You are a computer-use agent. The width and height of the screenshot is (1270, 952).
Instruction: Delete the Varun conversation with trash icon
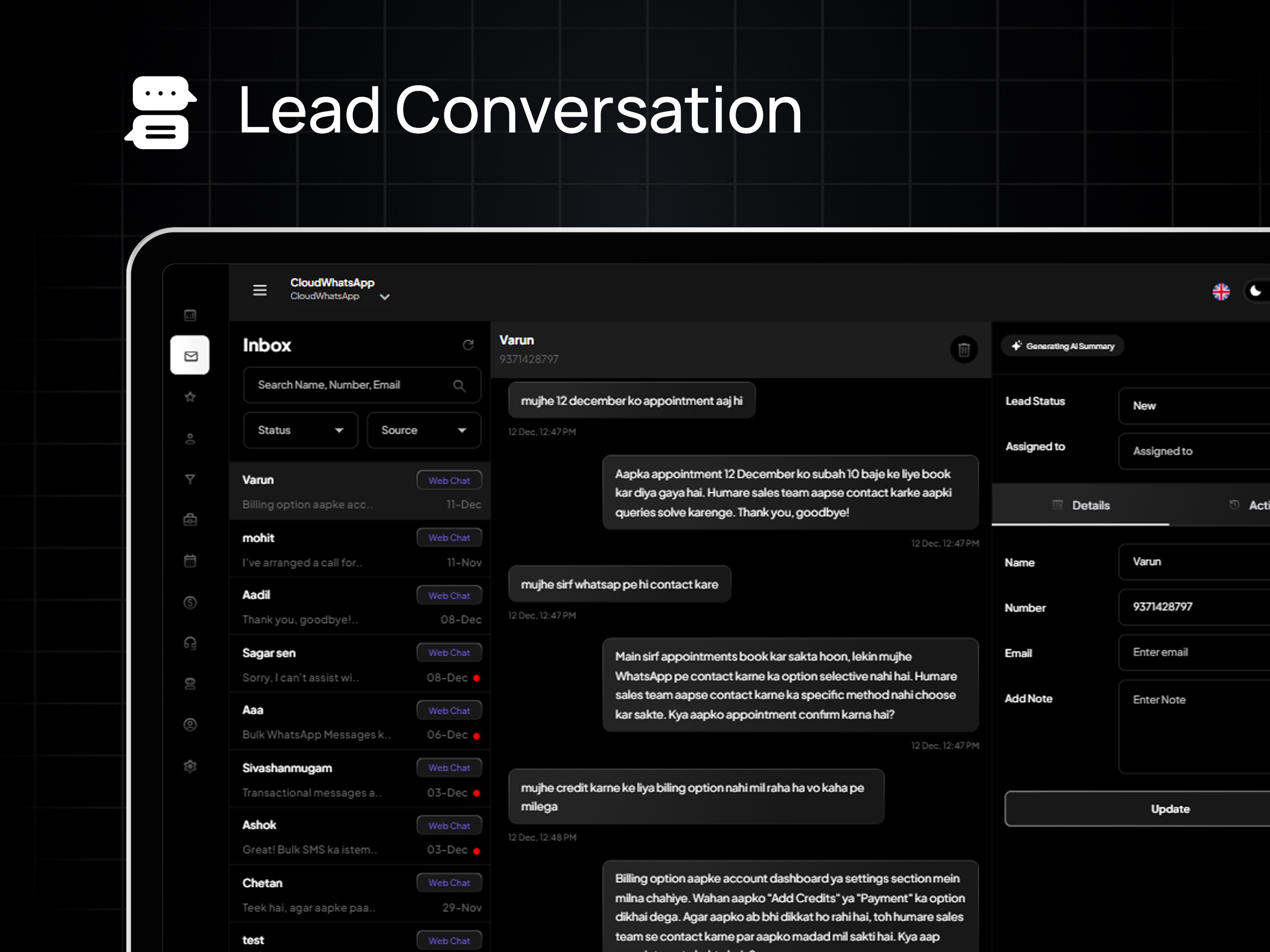point(964,349)
